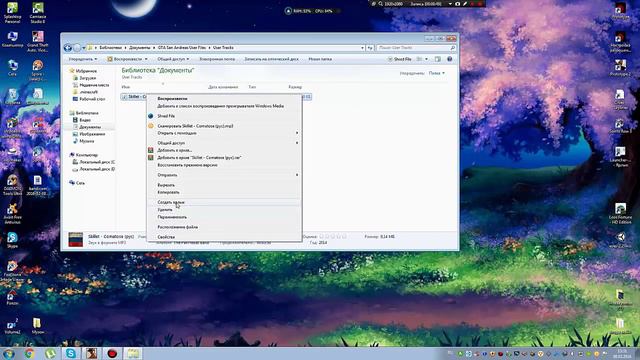The height and width of the screenshot is (360, 640).
Task: Choose 'Копировать' in the context menu
Action: pos(225,192)
